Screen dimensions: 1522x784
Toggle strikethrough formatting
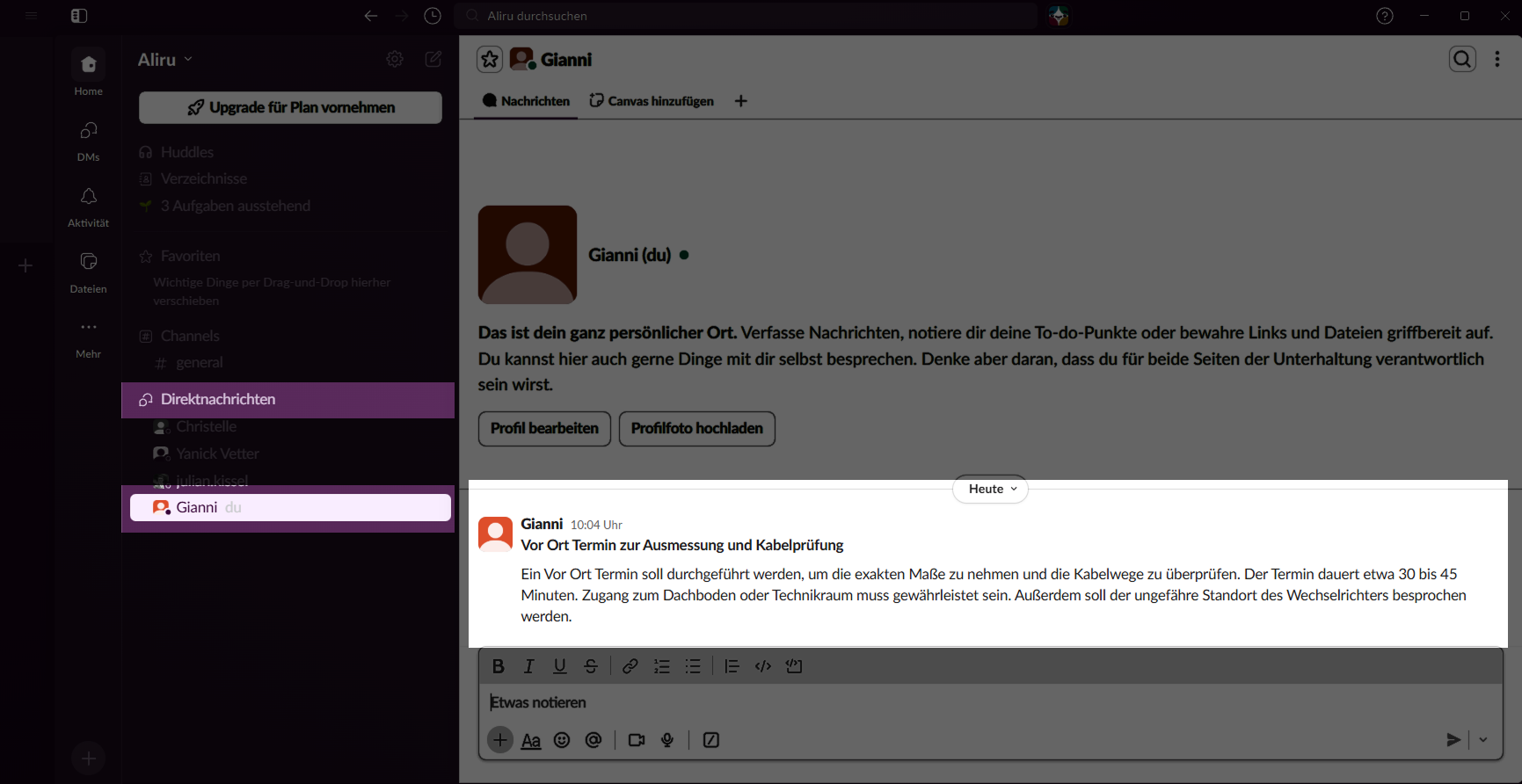pos(591,666)
